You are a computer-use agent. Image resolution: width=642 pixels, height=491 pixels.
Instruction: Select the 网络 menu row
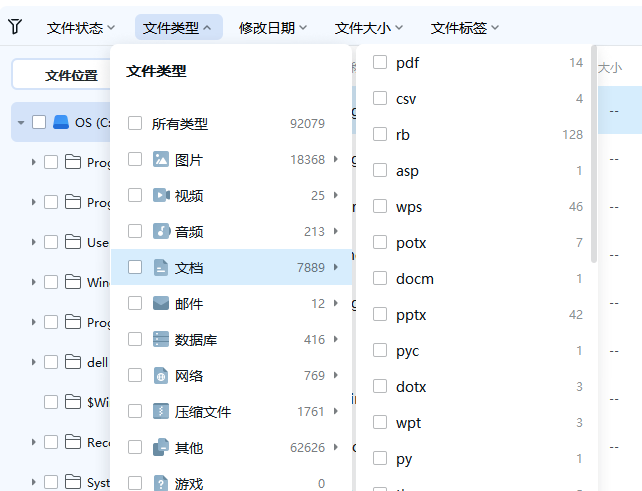(x=232, y=376)
